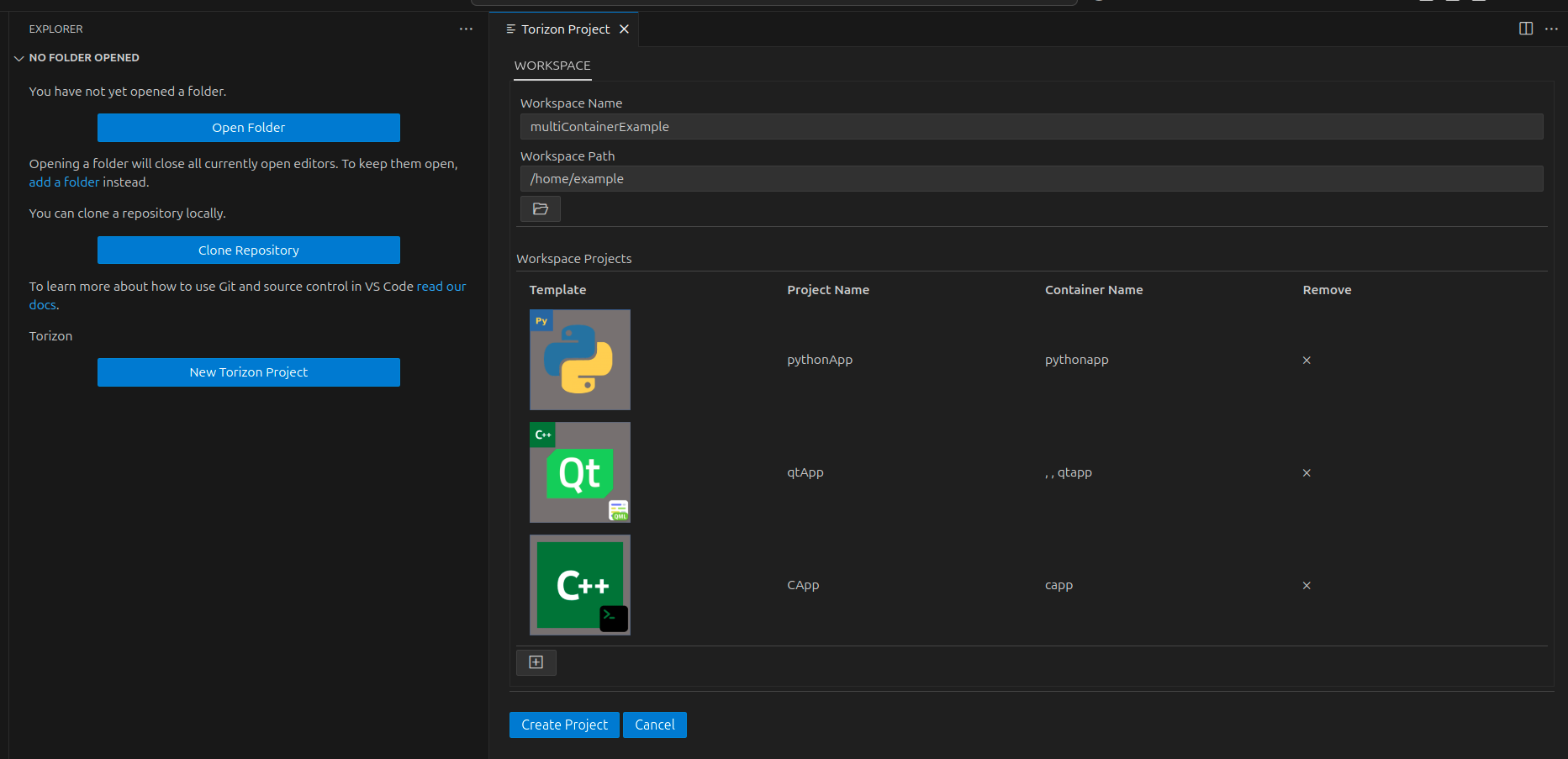Click the Clone Repository button

coord(248,250)
